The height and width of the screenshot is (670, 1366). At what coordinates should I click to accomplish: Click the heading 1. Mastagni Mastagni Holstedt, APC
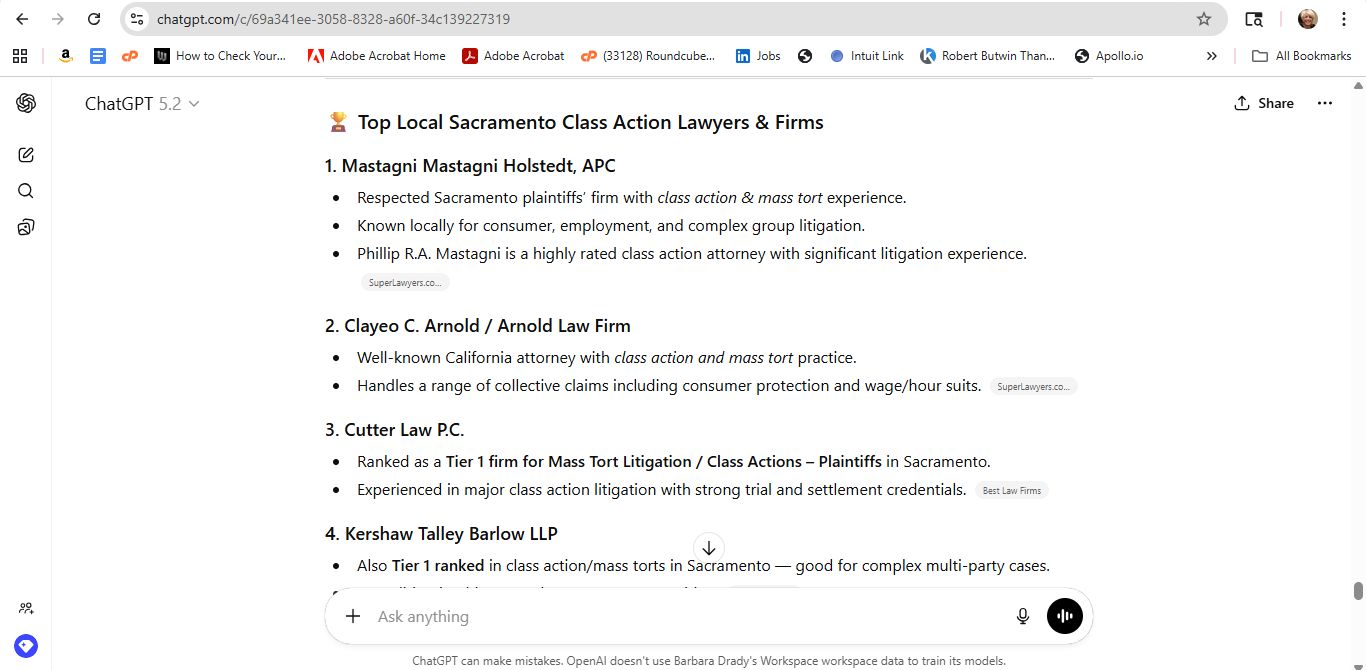point(470,166)
